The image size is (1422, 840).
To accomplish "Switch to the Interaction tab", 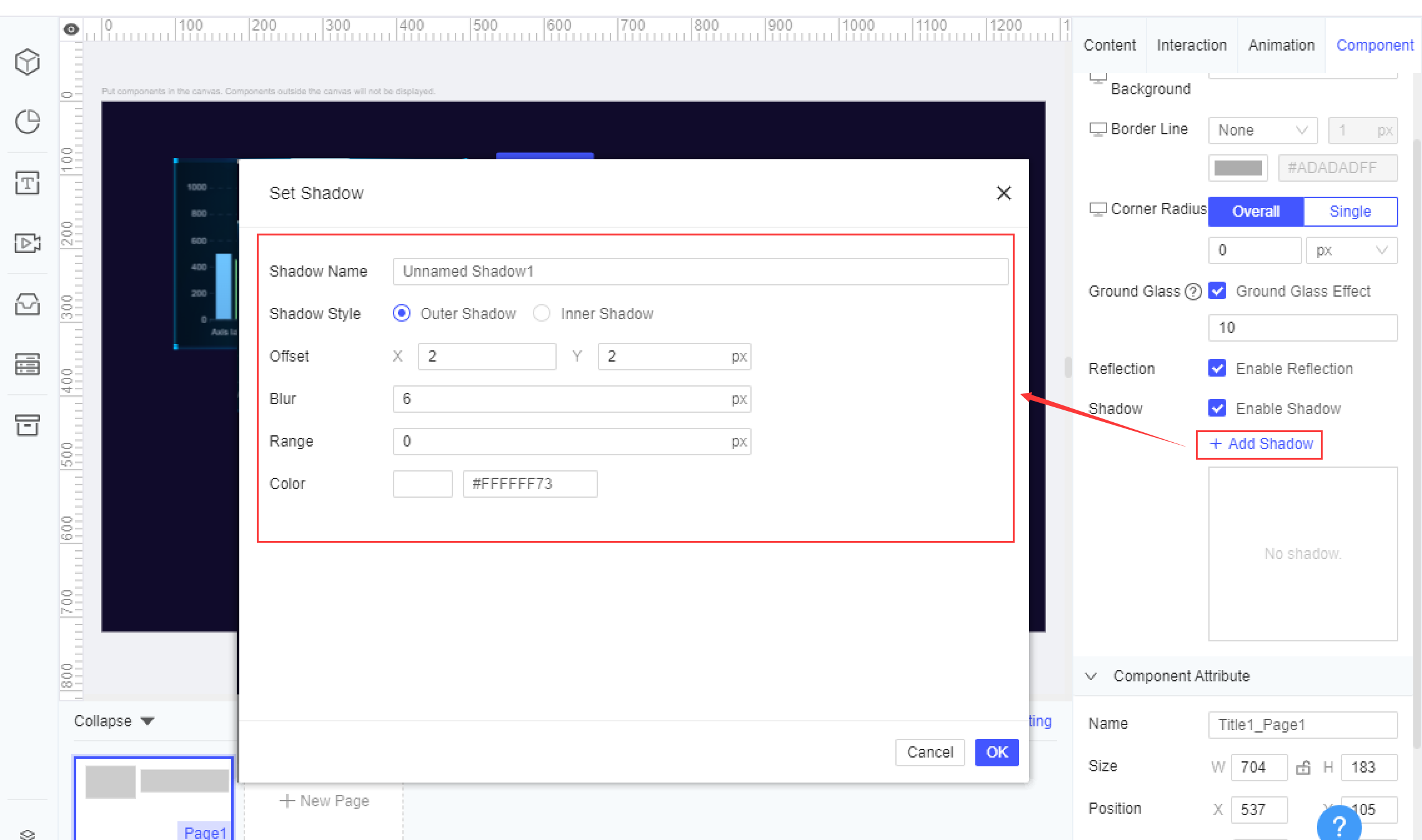I will pyautogui.click(x=1191, y=46).
